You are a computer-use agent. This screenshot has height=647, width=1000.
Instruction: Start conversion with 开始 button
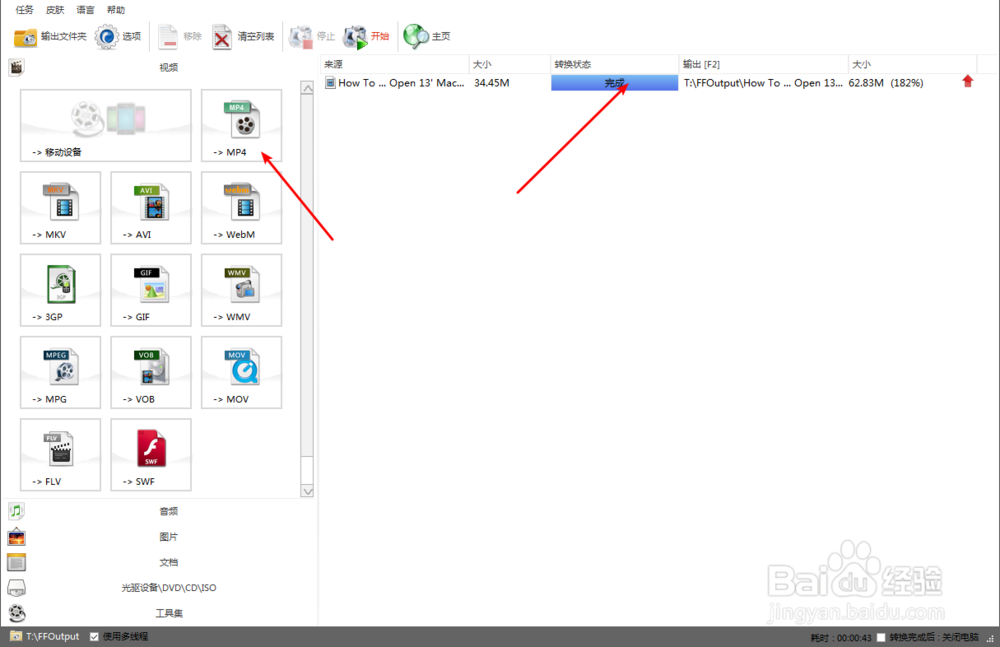coord(365,37)
